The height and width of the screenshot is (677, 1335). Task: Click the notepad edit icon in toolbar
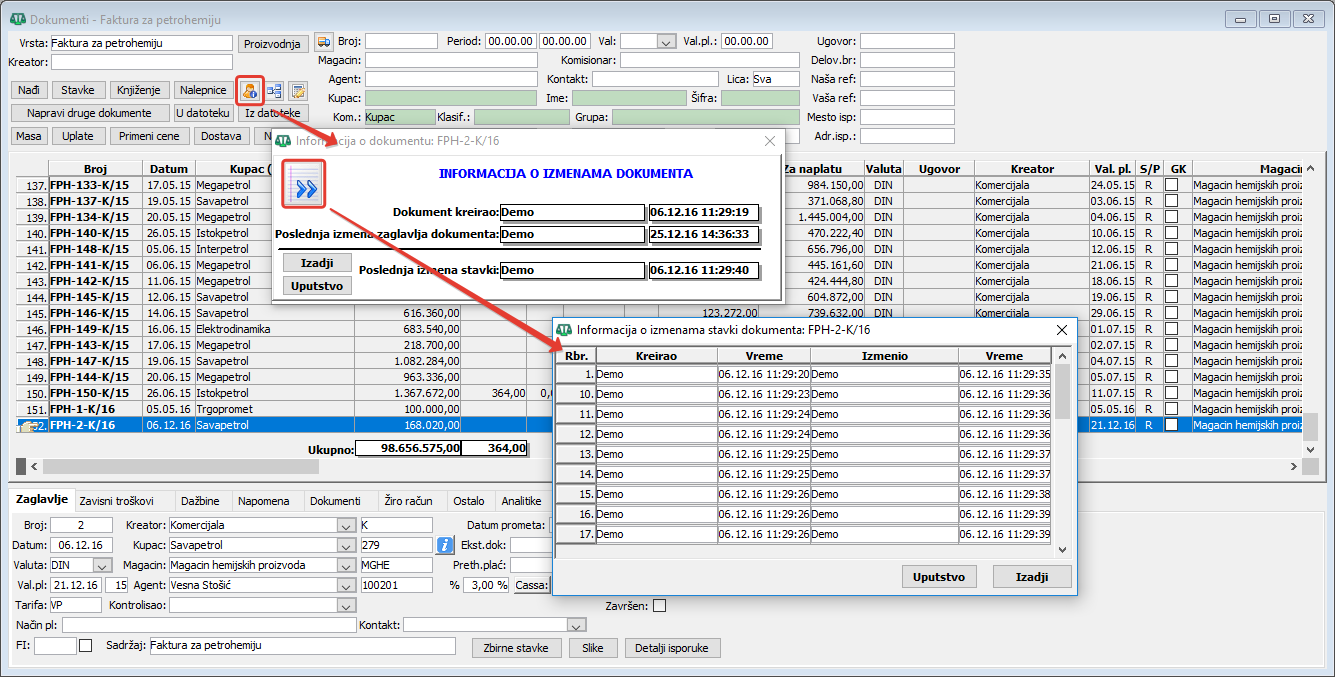tap(298, 91)
